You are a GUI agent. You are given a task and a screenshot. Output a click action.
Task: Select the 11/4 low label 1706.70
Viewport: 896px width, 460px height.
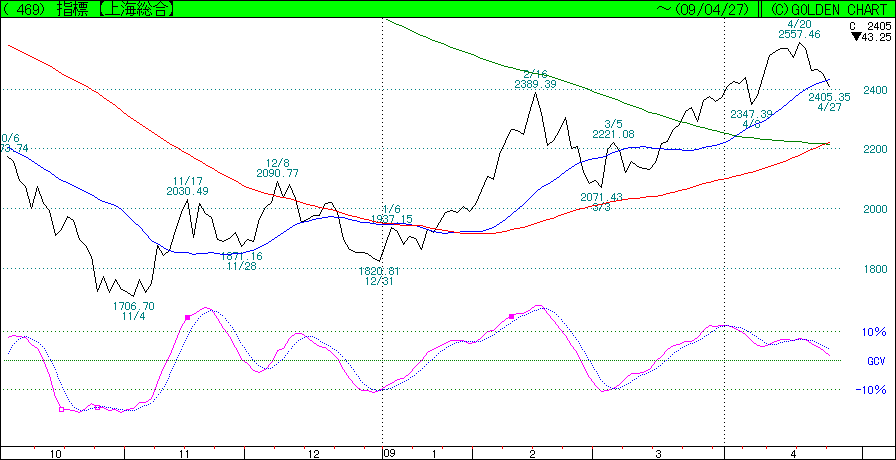134,306
